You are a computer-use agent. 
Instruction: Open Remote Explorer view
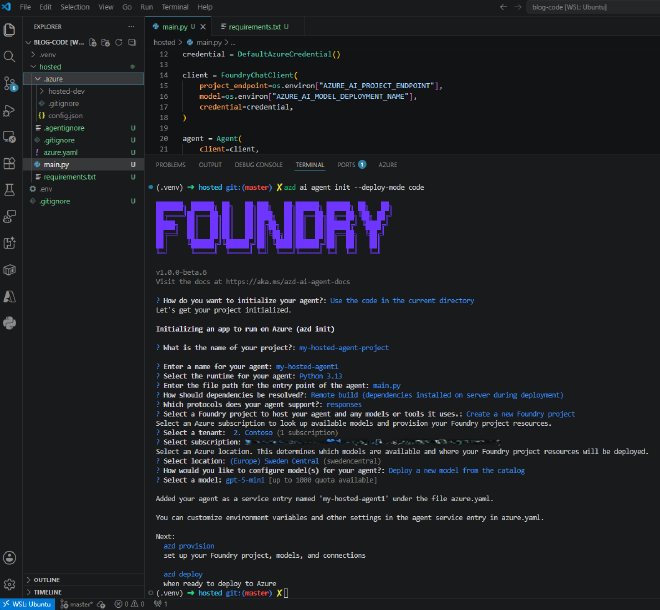click(x=9, y=137)
